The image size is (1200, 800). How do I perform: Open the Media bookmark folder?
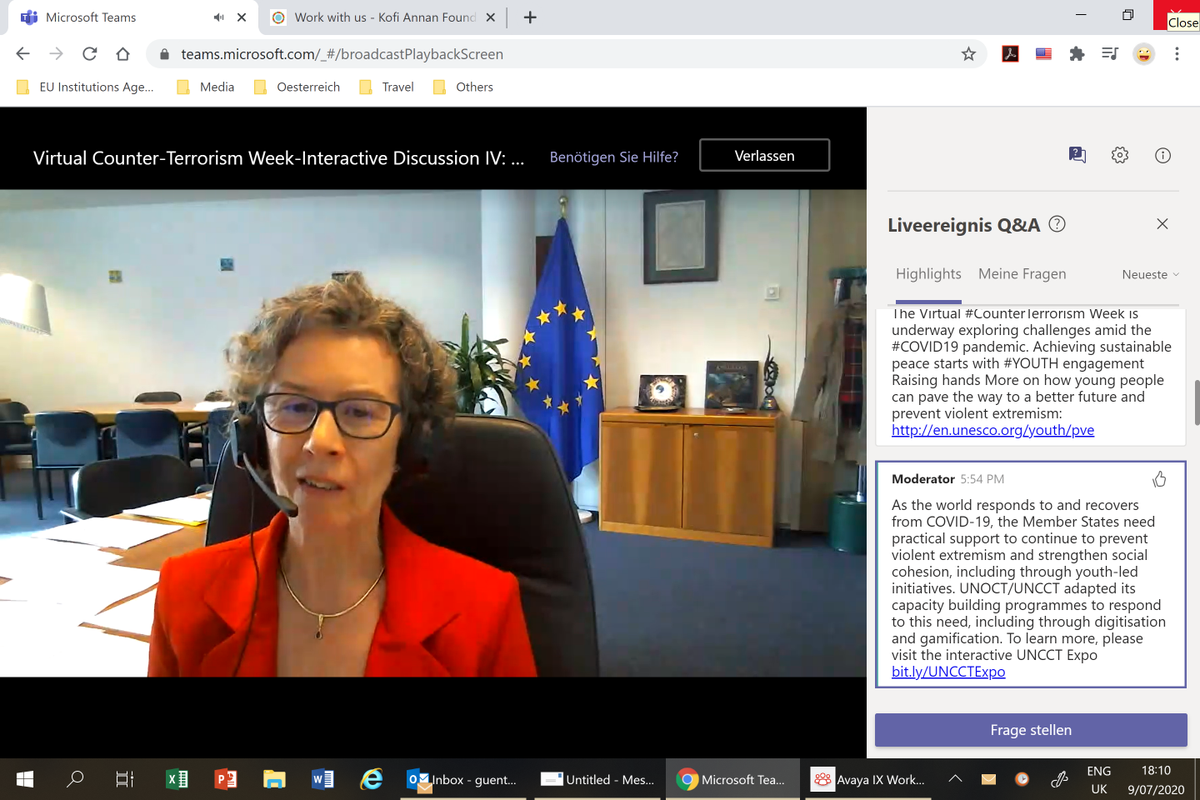pyautogui.click(x=206, y=87)
